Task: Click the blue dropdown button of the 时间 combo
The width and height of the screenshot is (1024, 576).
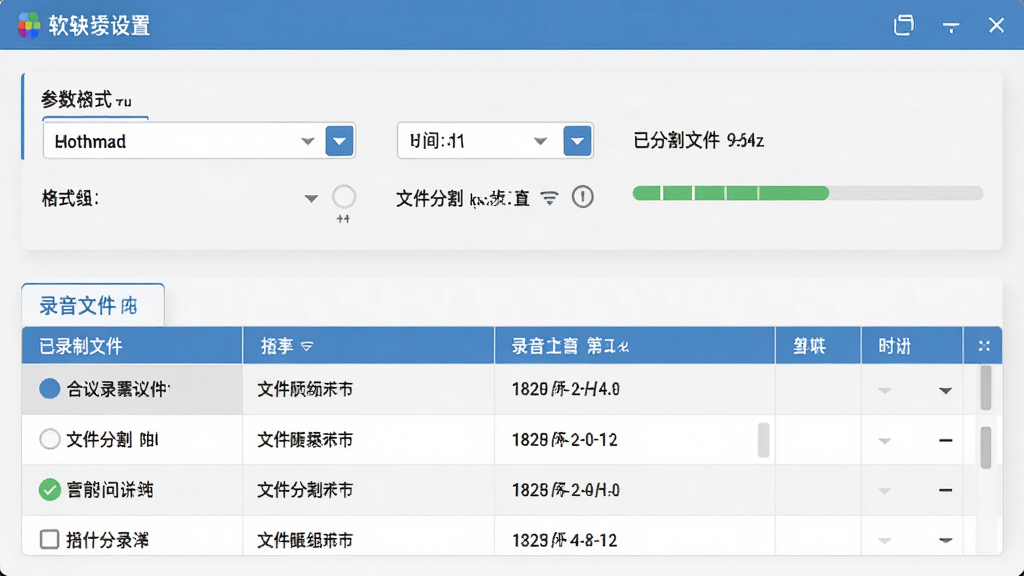Action: click(577, 140)
